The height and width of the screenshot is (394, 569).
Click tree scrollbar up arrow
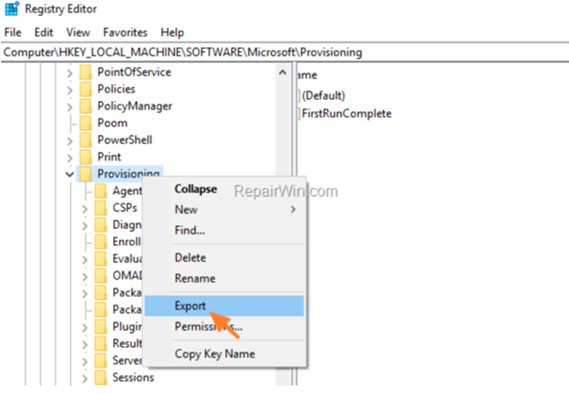[282, 73]
